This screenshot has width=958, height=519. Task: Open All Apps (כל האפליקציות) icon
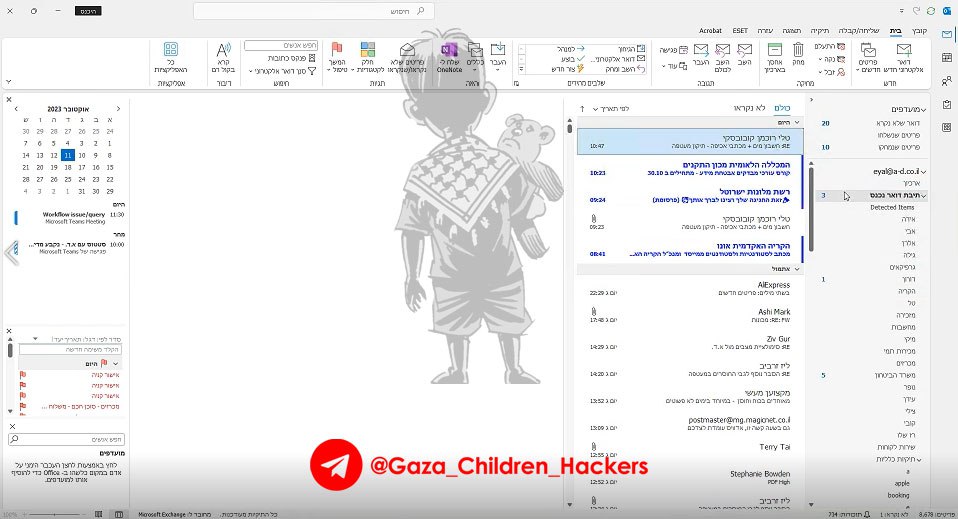[170, 51]
